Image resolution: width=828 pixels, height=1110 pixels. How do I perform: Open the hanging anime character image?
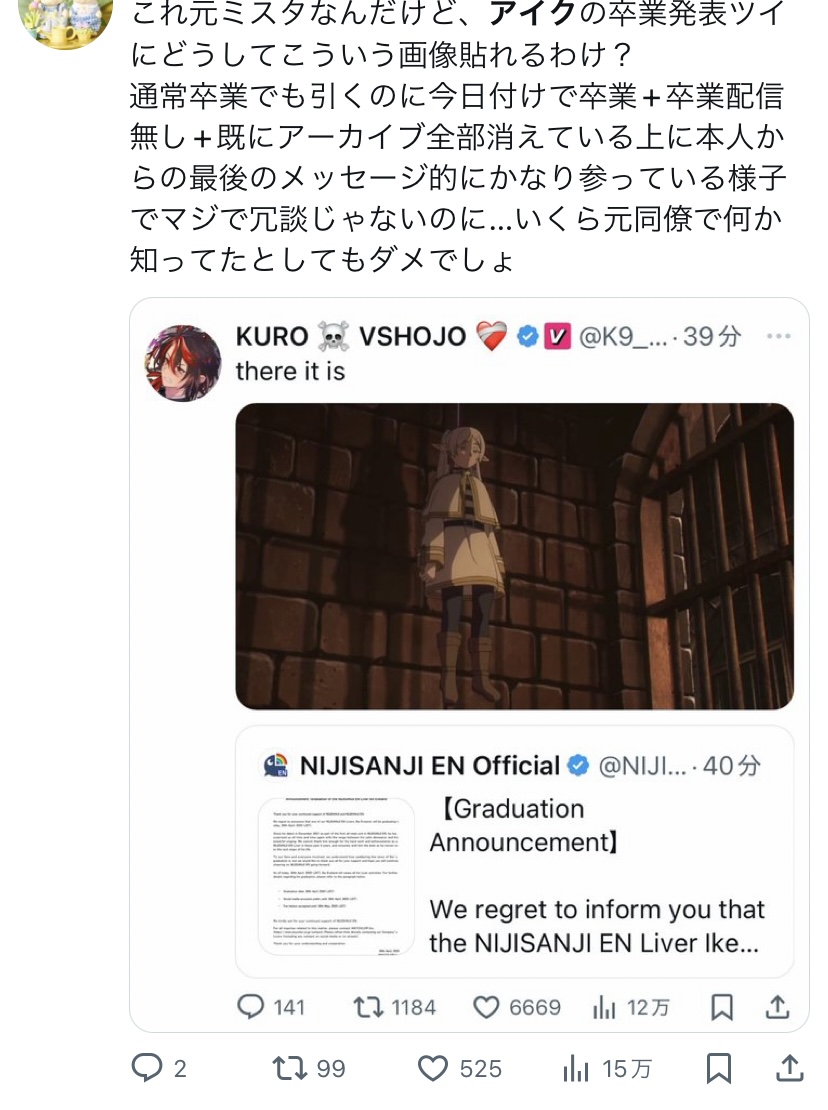point(514,556)
